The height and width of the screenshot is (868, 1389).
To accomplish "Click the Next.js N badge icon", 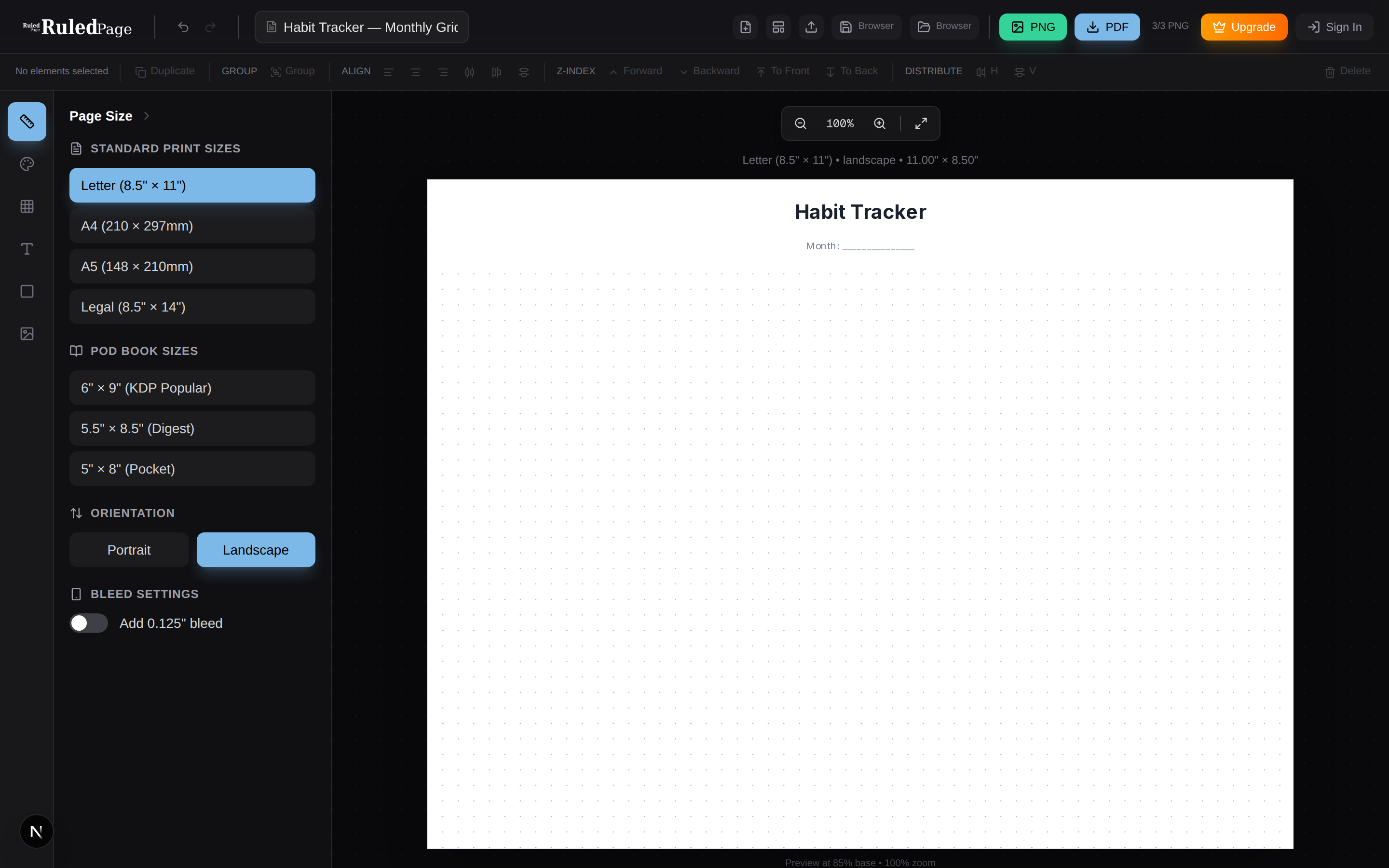I will coord(36,831).
